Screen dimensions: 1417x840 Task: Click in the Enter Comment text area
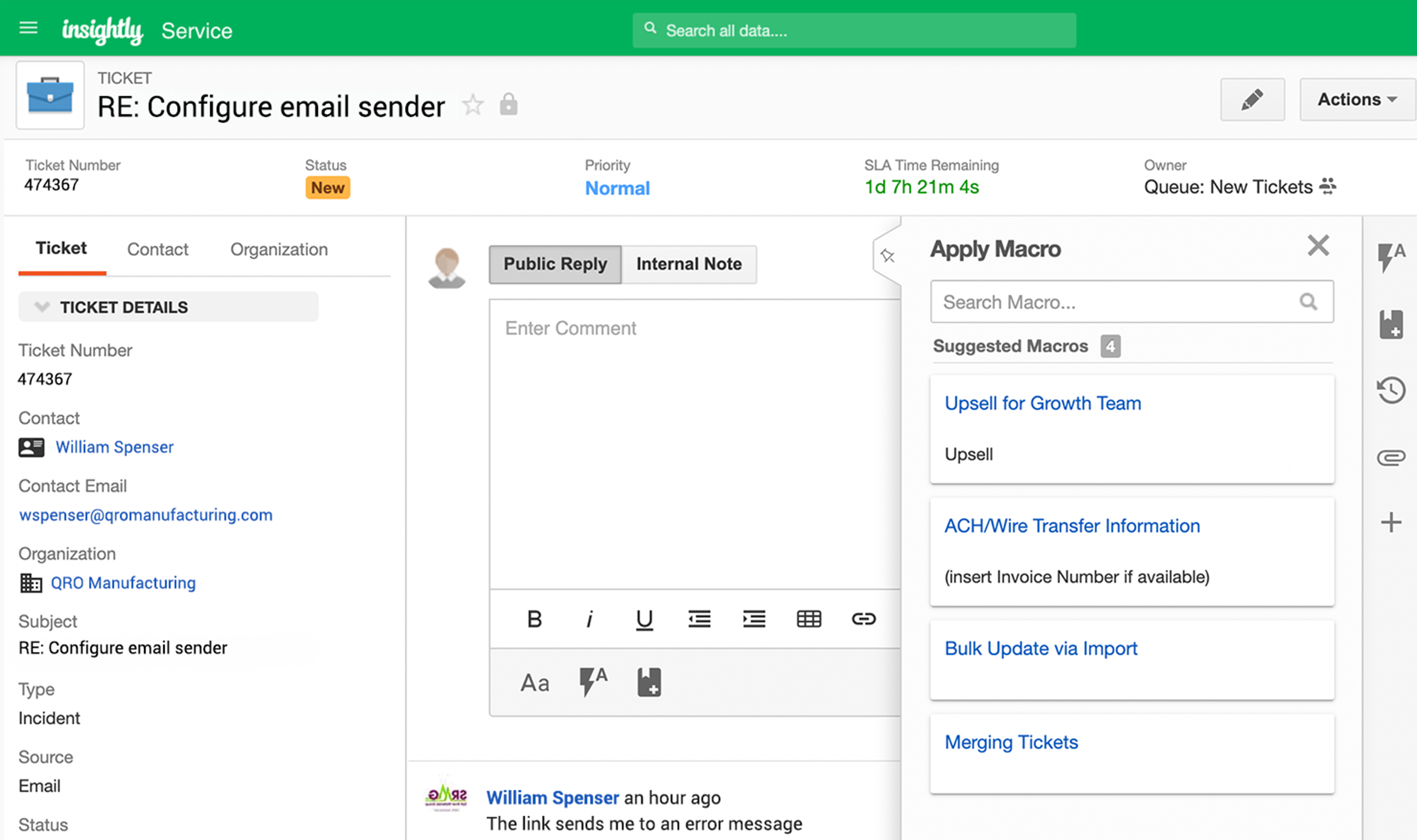694,444
